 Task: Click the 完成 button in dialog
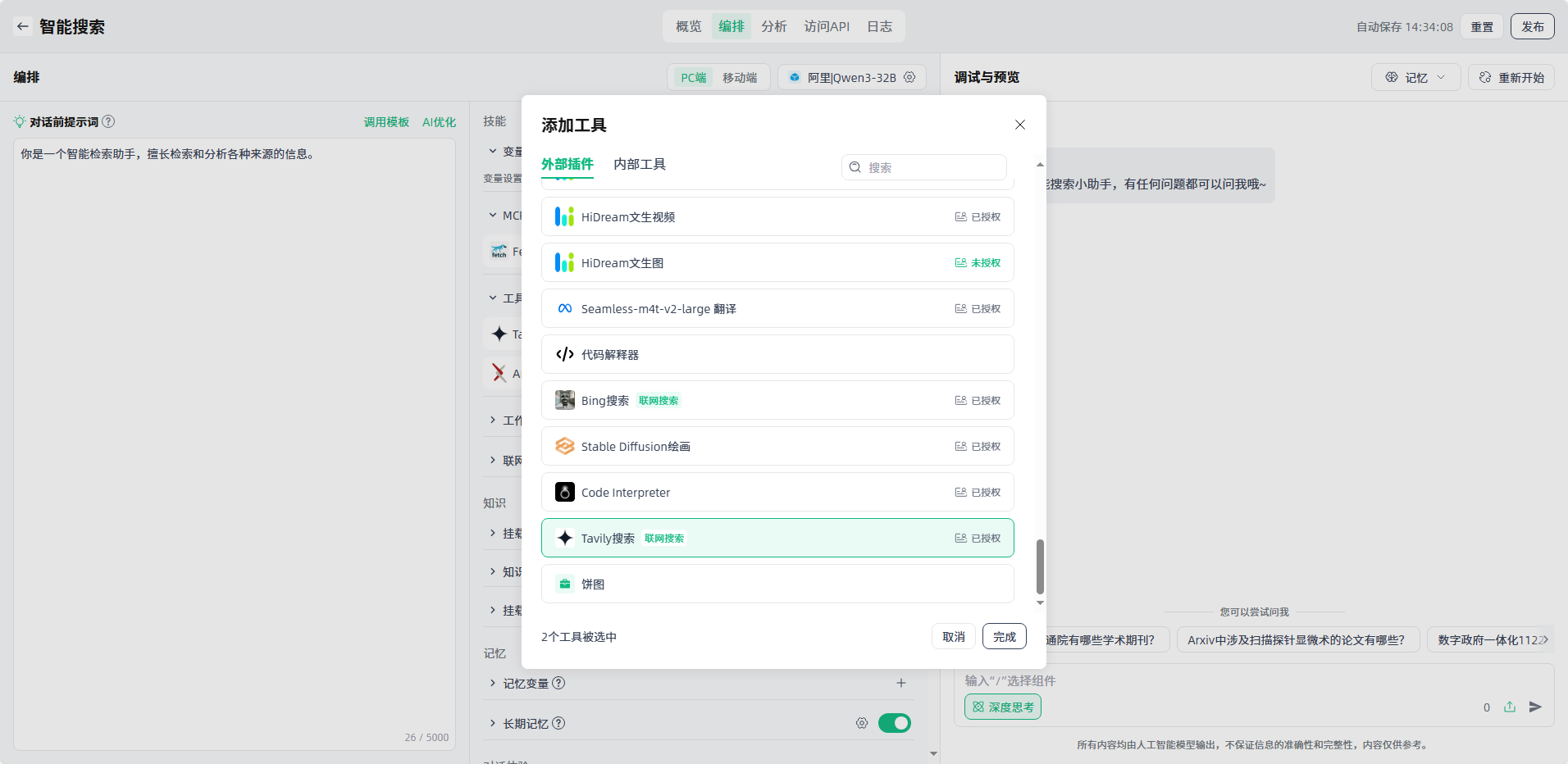pos(1004,636)
